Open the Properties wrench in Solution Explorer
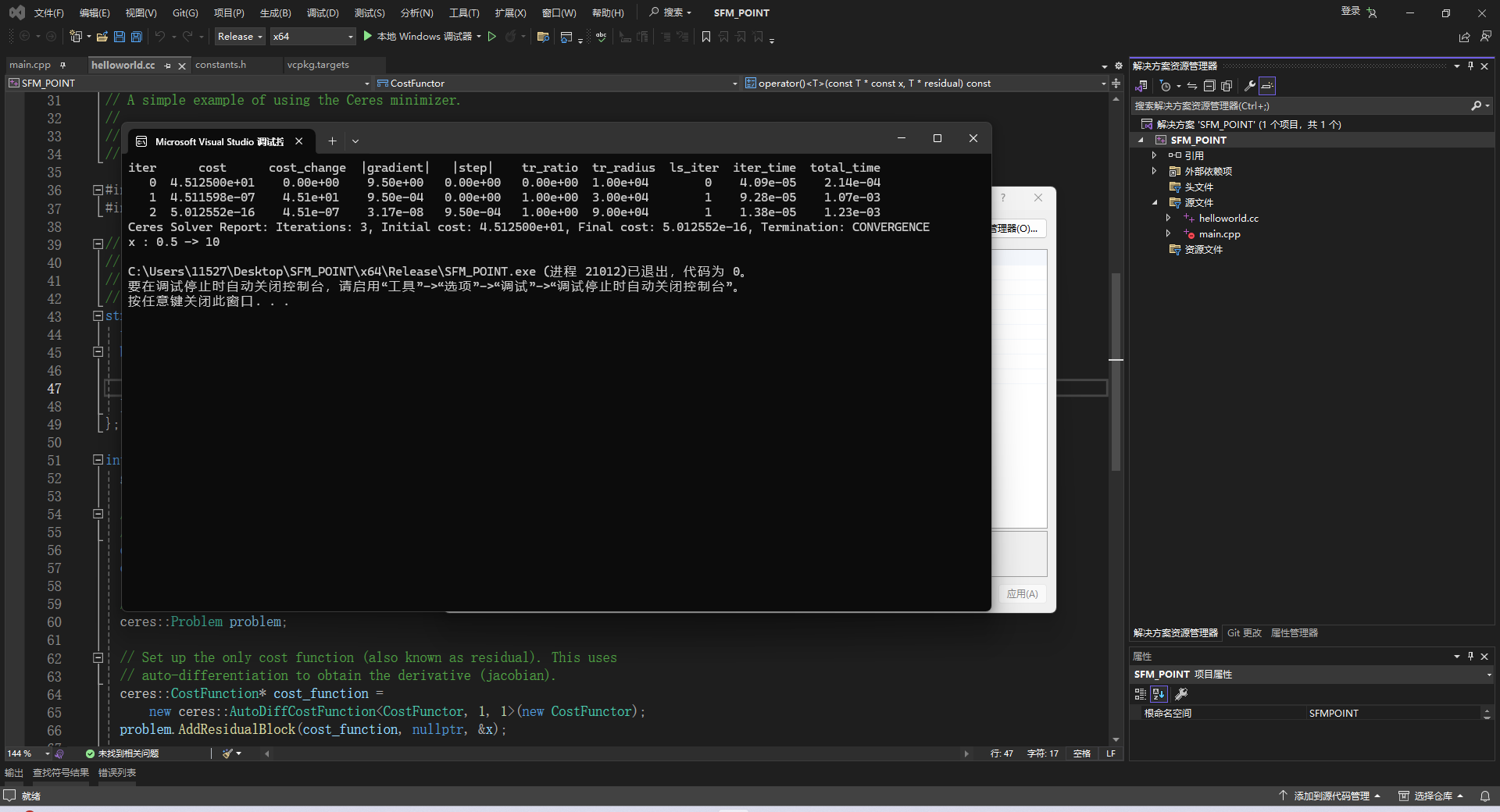This screenshot has width=1500, height=812. [1251, 86]
